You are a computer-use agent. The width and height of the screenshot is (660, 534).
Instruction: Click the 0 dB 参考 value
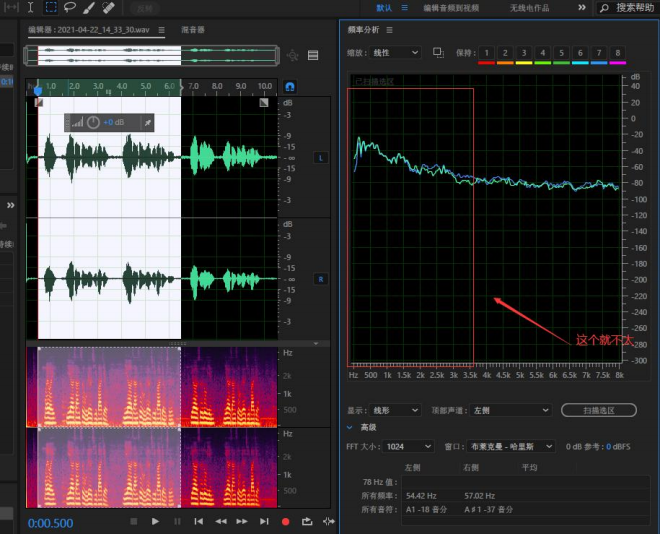point(609,447)
